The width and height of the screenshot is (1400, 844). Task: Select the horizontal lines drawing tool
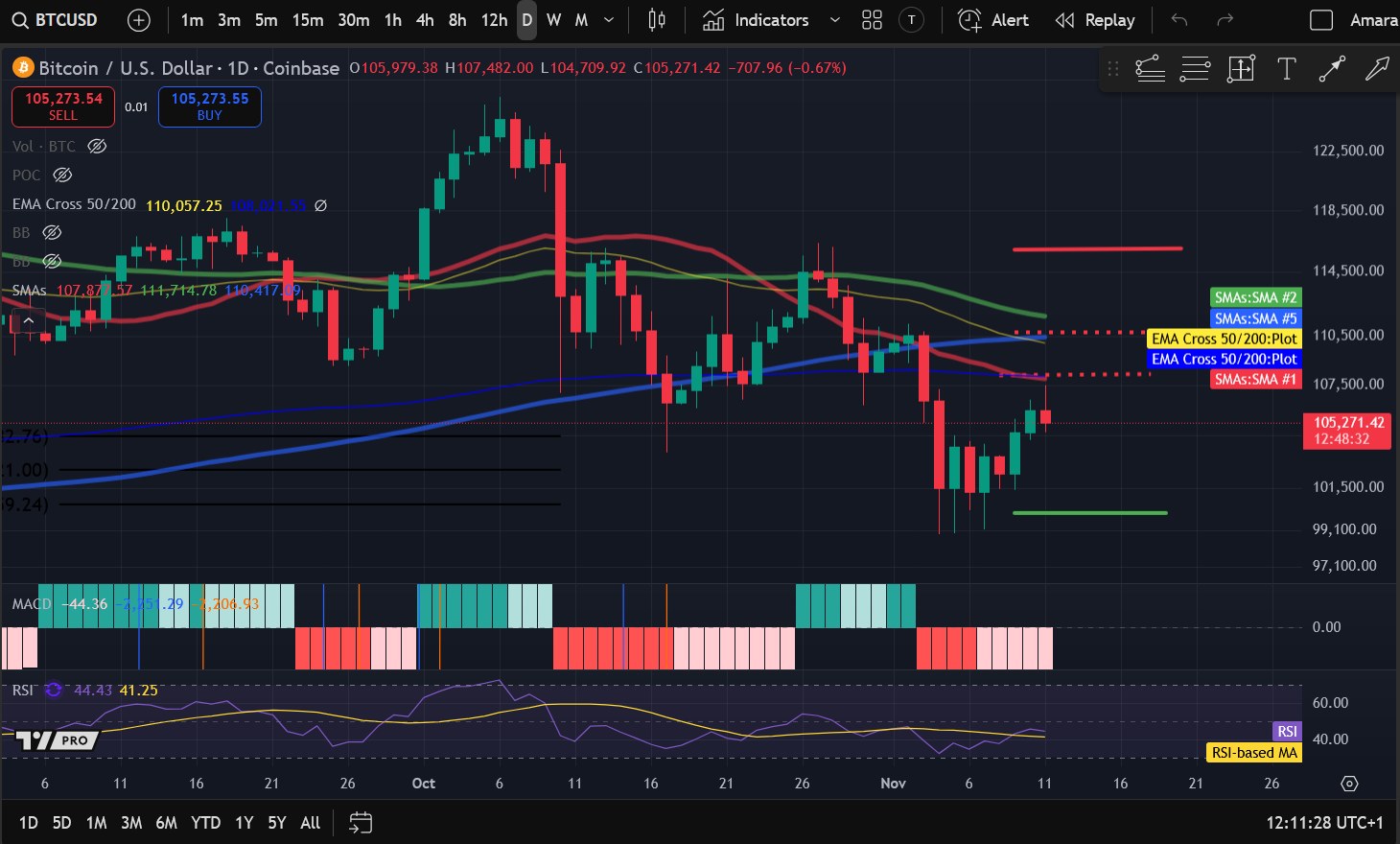[x=1195, y=68]
